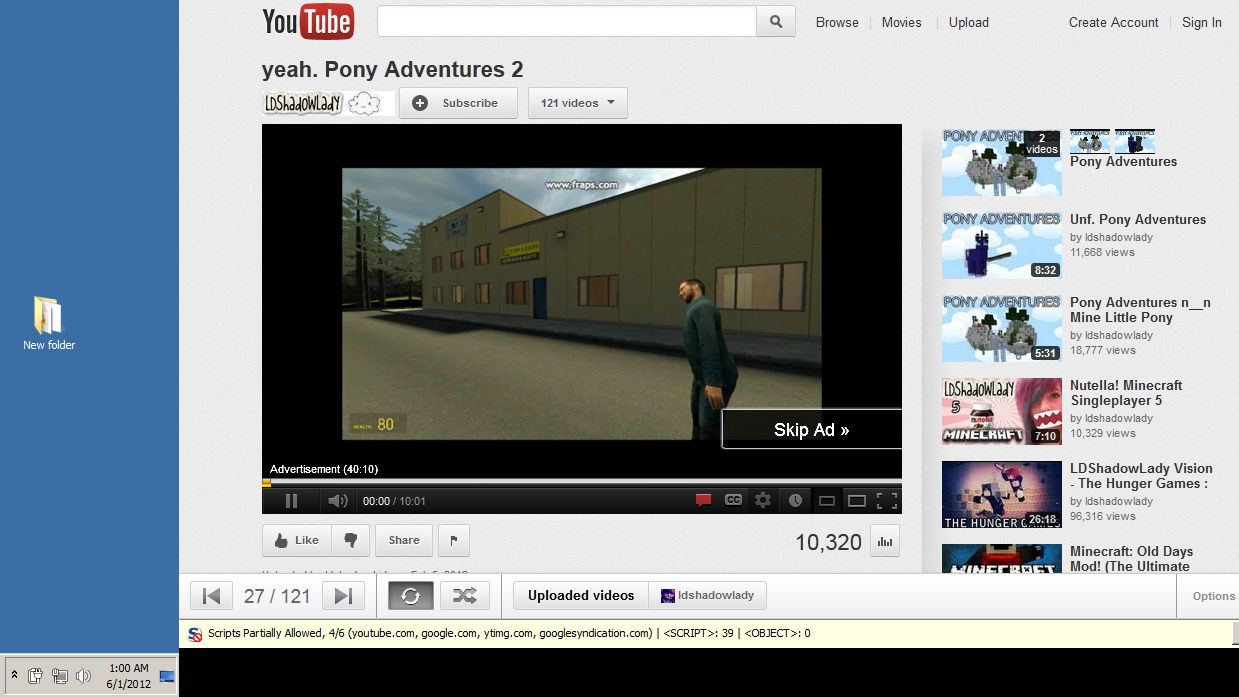Open Nutella! Minecraft Singleplayer 5 title
Screen dimensions: 1239x697
(x=1126, y=393)
